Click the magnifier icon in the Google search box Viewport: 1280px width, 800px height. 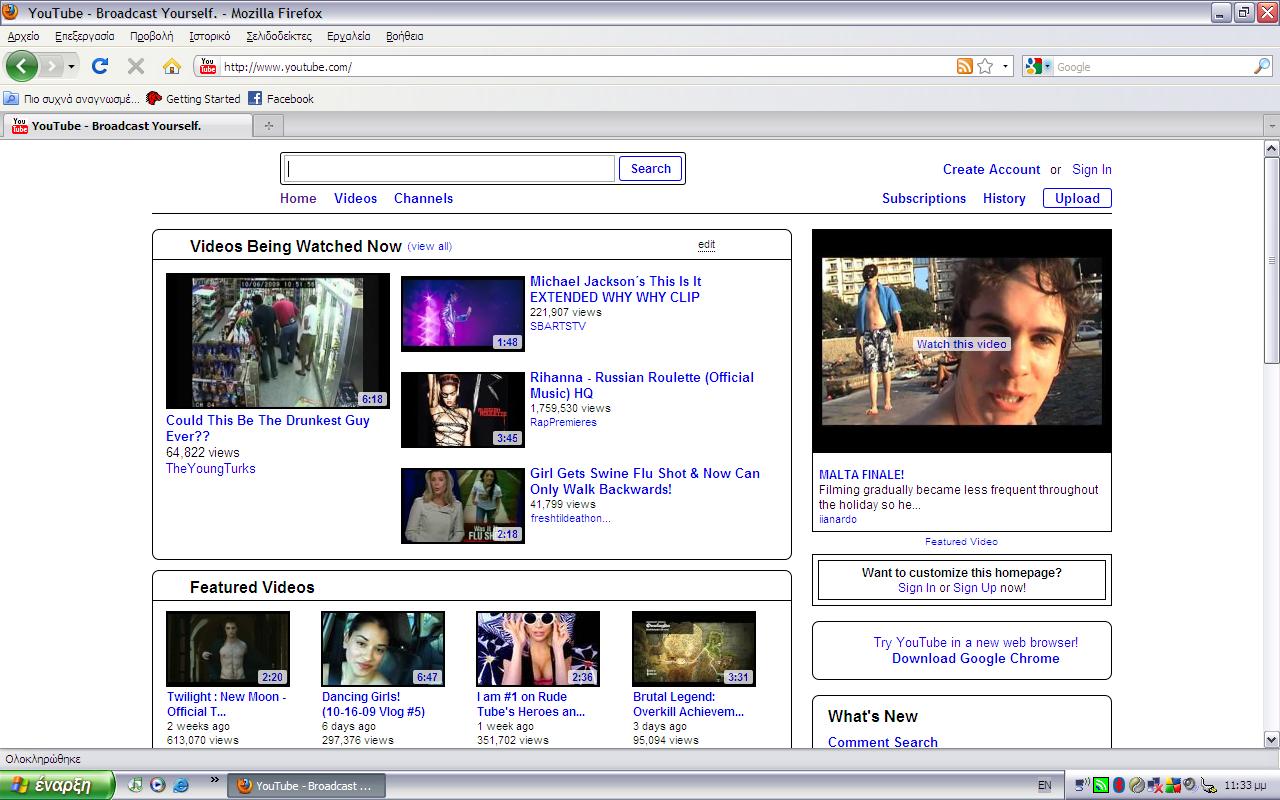pos(1262,67)
